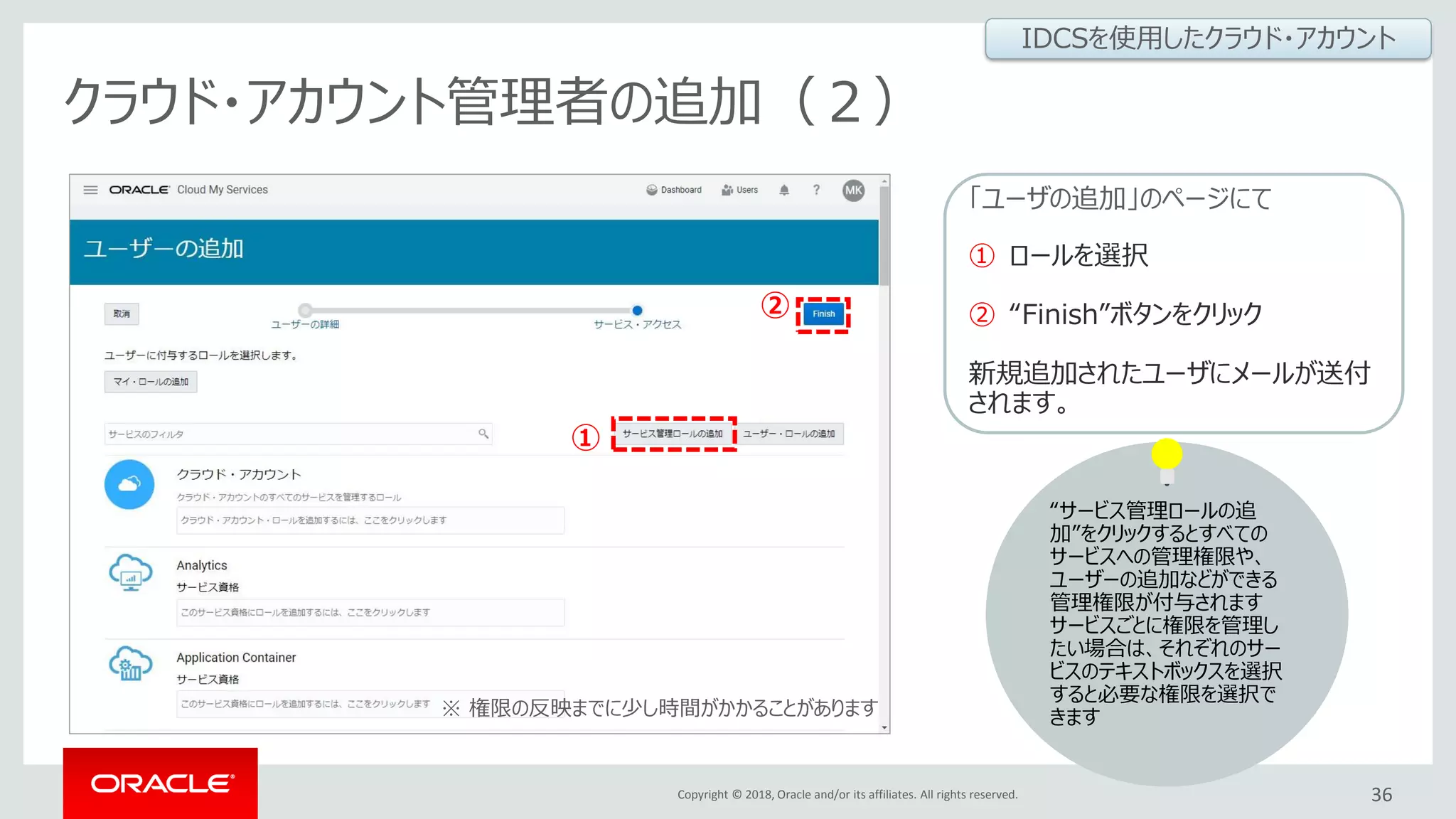Click the Analytics role input box
This screenshot has height=819, width=1456.
click(370, 612)
